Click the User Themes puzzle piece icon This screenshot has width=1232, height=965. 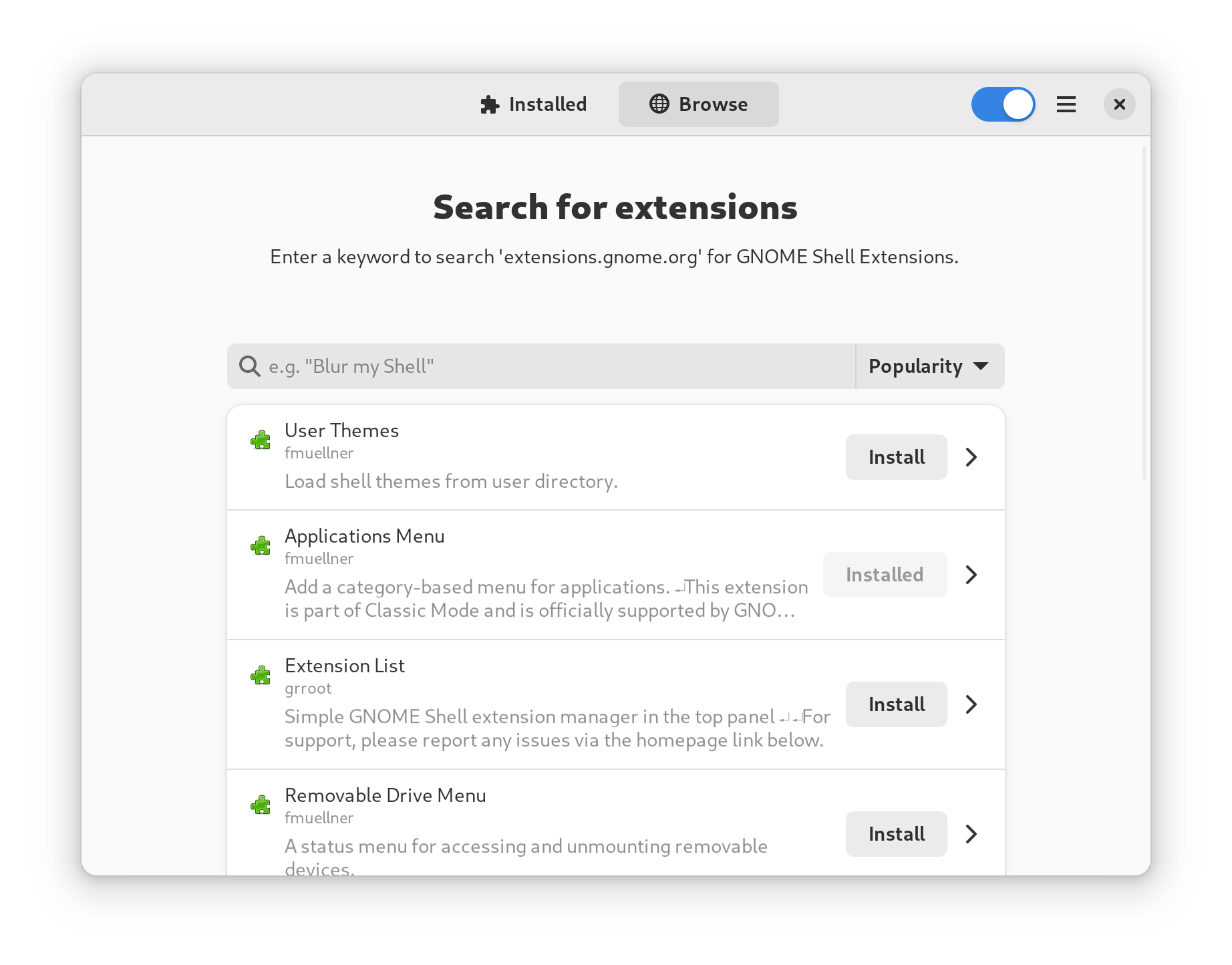coord(261,440)
